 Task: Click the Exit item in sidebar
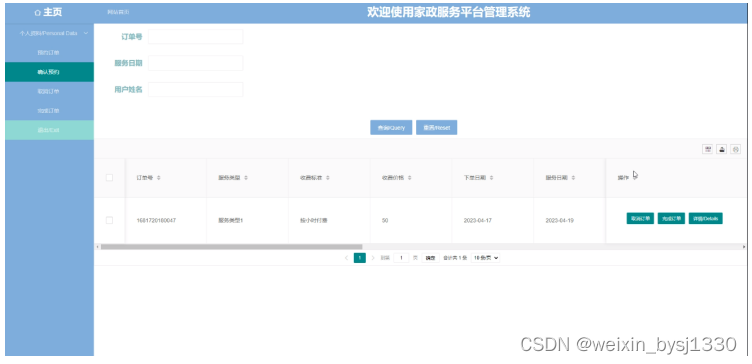(48, 130)
